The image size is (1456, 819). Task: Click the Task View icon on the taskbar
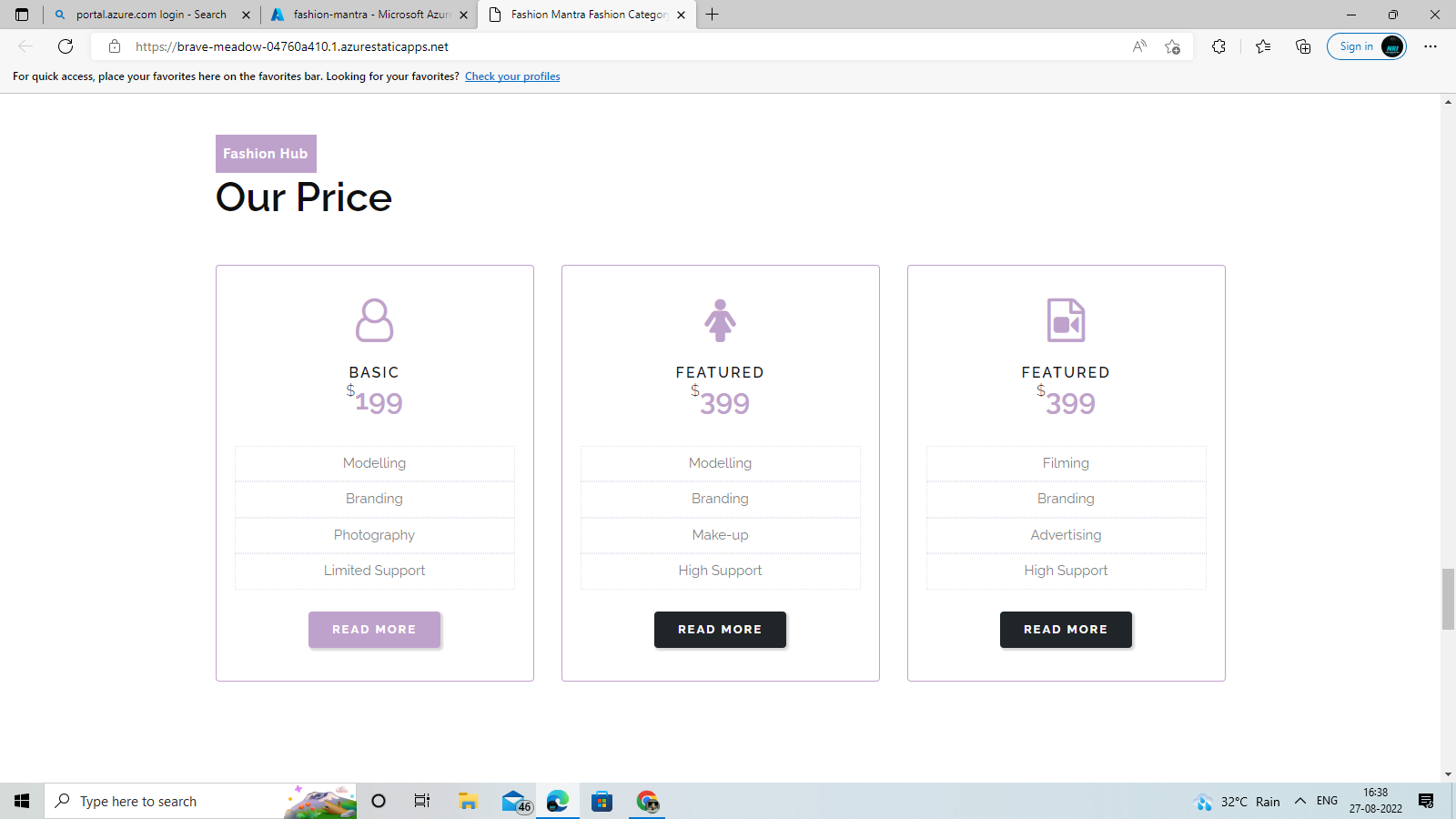[x=421, y=801]
